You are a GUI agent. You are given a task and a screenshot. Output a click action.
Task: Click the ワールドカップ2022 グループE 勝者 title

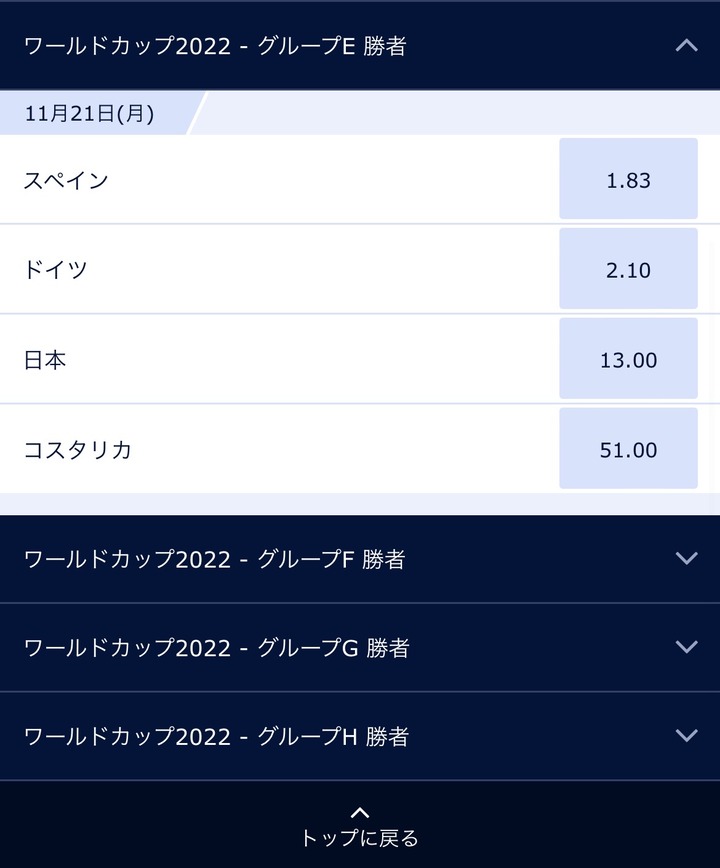coord(215,46)
